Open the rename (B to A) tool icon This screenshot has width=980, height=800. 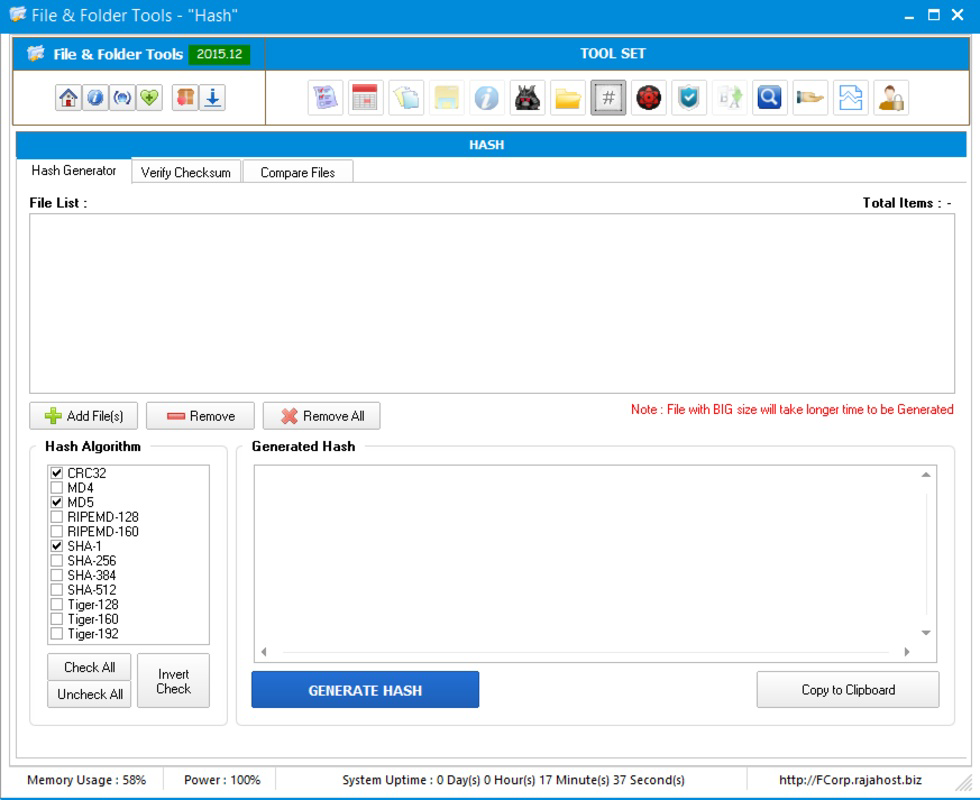(x=729, y=98)
